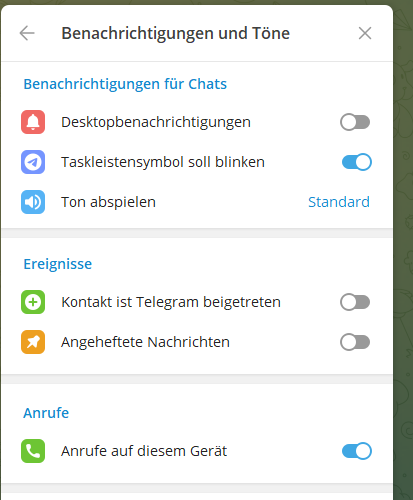Click the orange pin Angeheftete Nachrichten icon
This screenshot has height=500, width=413.
click(x=33, y=342)
